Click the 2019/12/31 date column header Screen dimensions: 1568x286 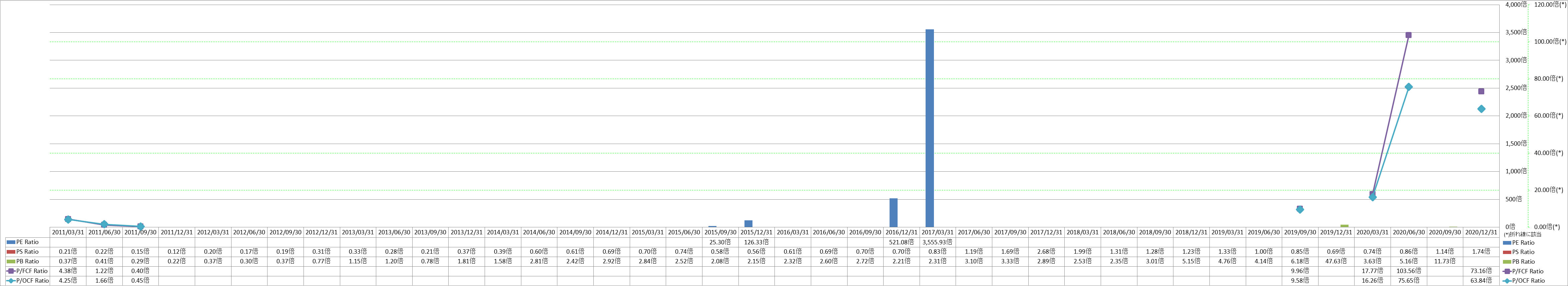pos(1336,232)
